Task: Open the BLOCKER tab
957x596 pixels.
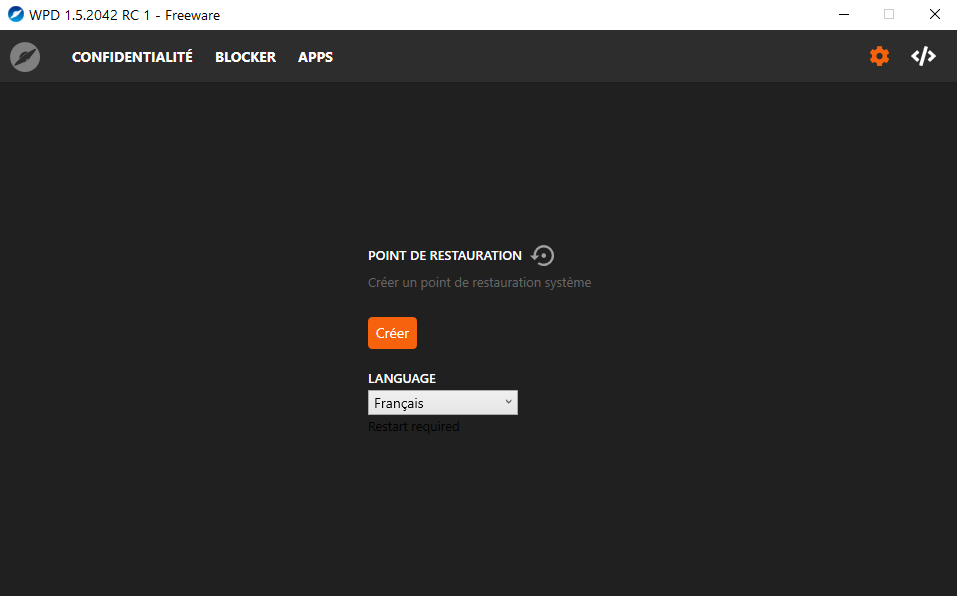Action: click(x=245, y=57)
